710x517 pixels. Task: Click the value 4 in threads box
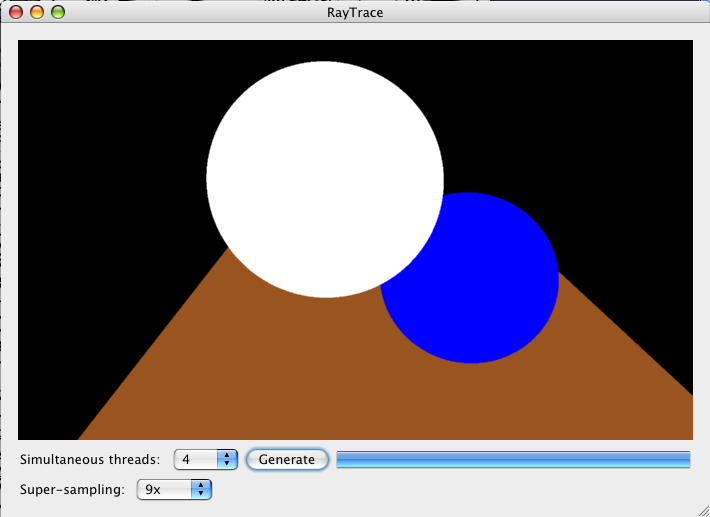click(x=187, y=459)
